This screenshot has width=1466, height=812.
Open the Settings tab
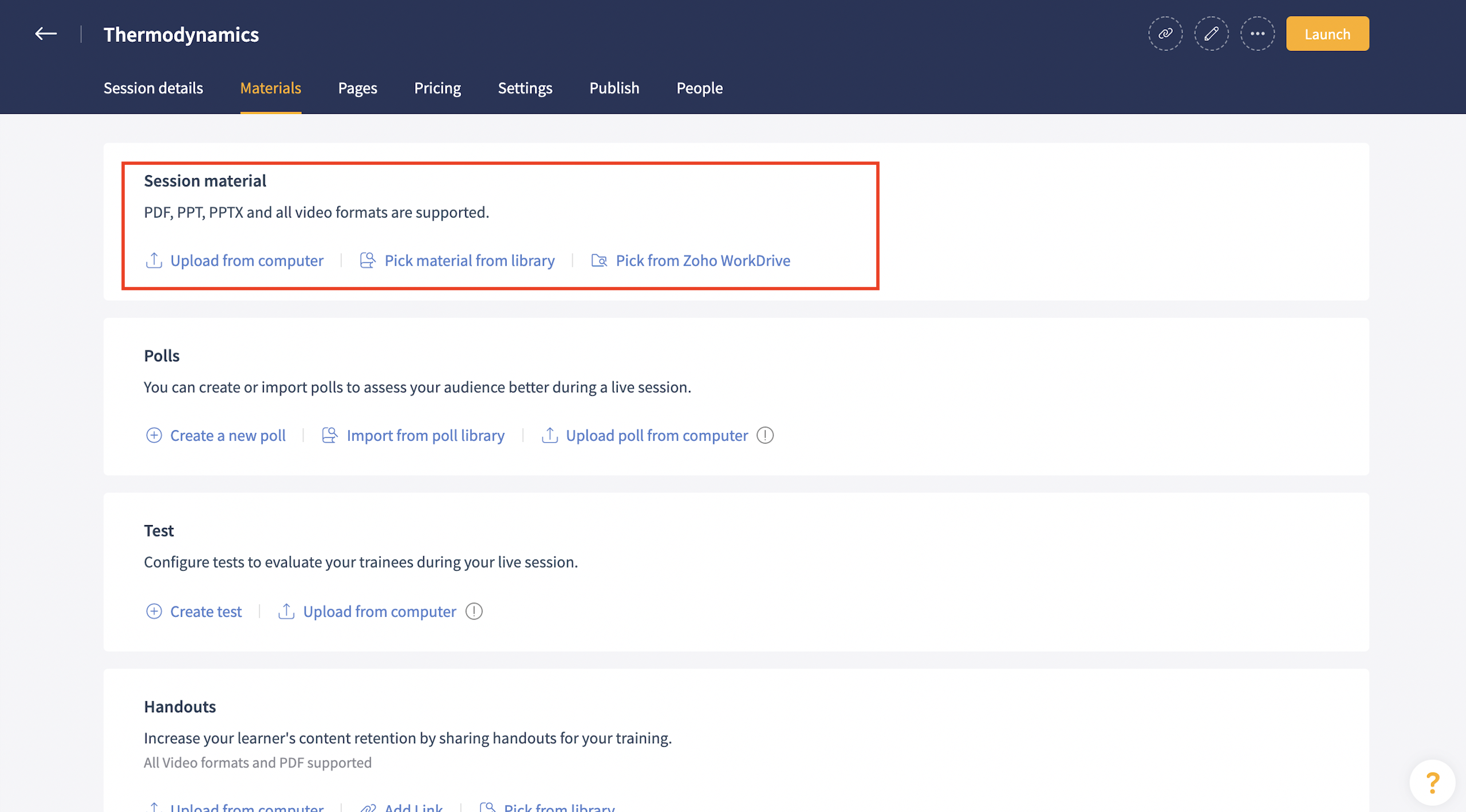(x=525, y=88)
